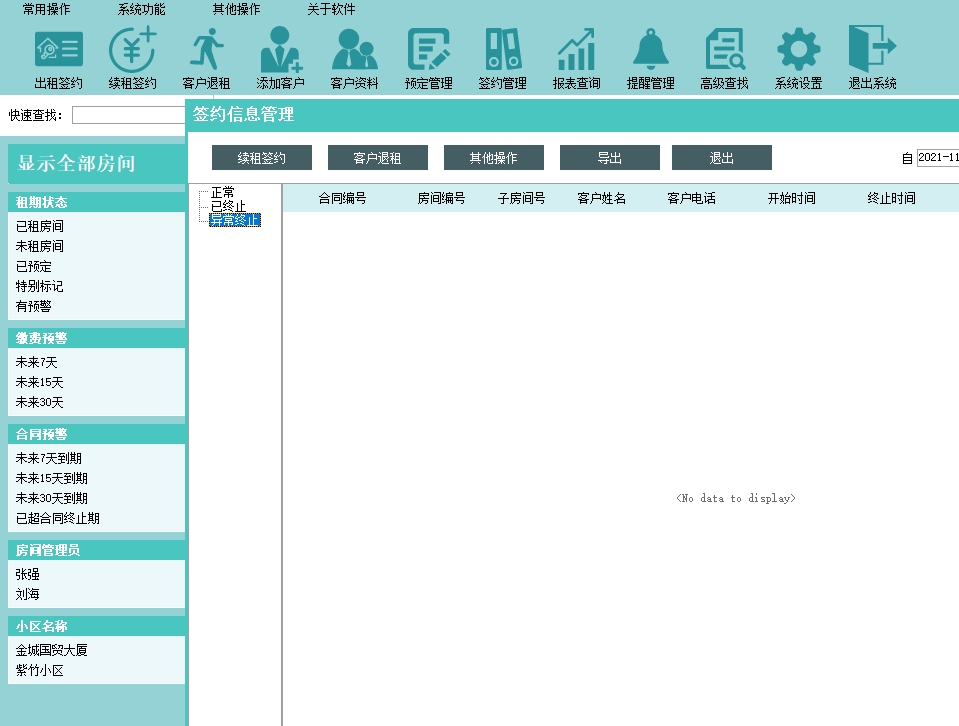Open the 出租签约 rental signing icon
This screenshot has height=726, width=959.
58,50
